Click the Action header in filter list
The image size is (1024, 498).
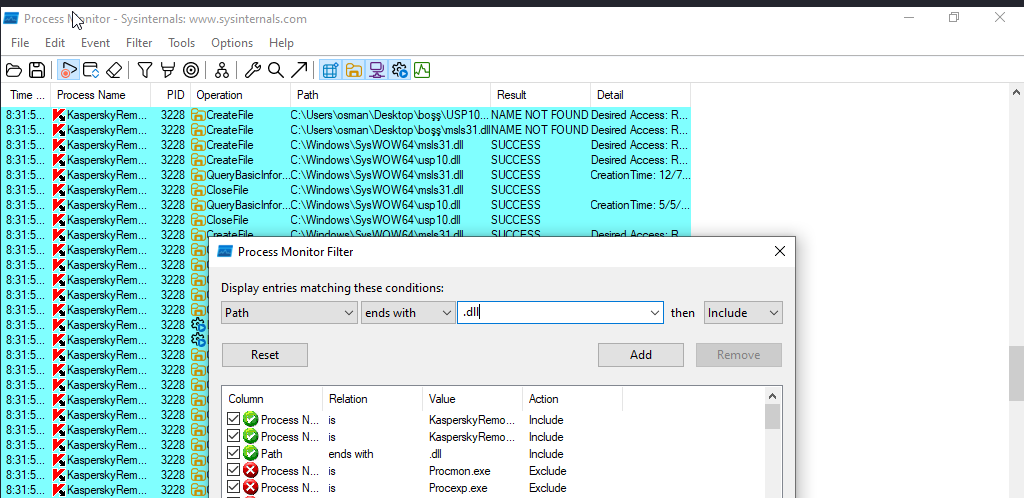pyautogui.click(x=572, y=399)
